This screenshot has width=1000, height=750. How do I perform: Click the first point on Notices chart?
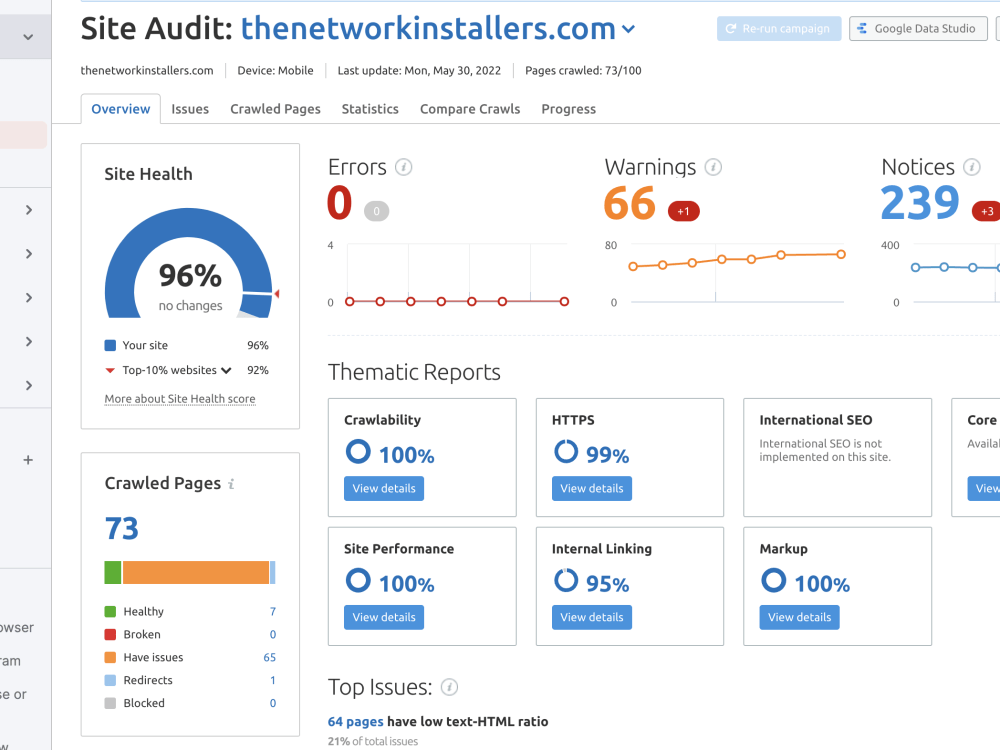click(x=915, y=267)
